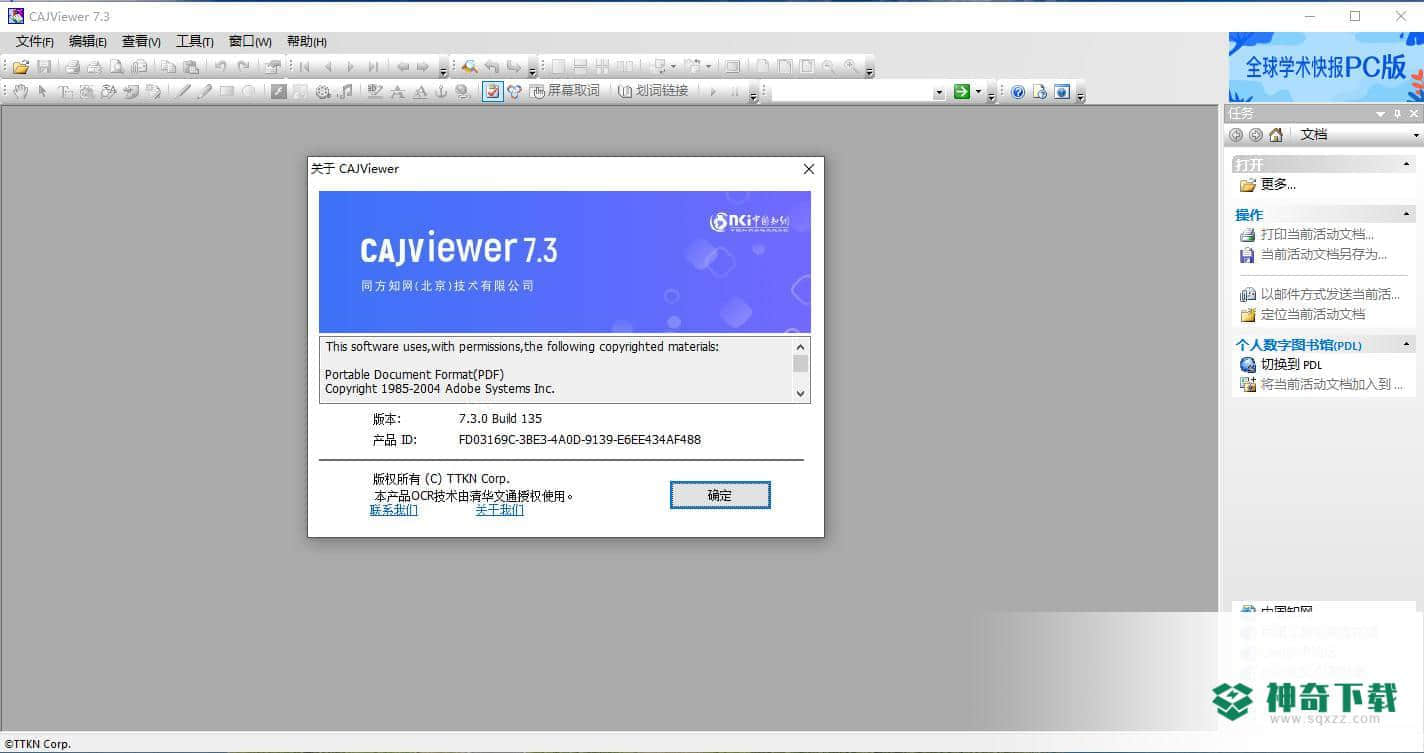Screen dimensions: 1424x753
Task: Collapse the 个人数字图书馆(PDL) section
Action: click(x=1406, y=344)
